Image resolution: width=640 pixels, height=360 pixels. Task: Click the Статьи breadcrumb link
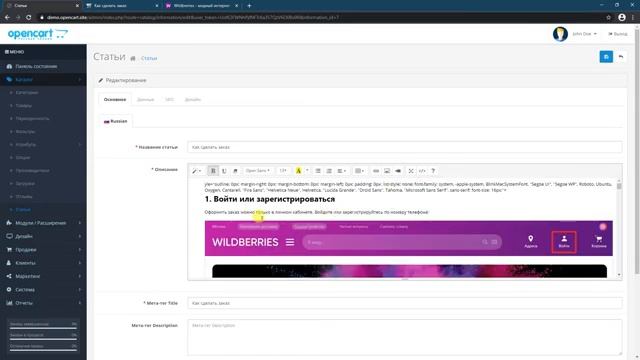point(149,58)
